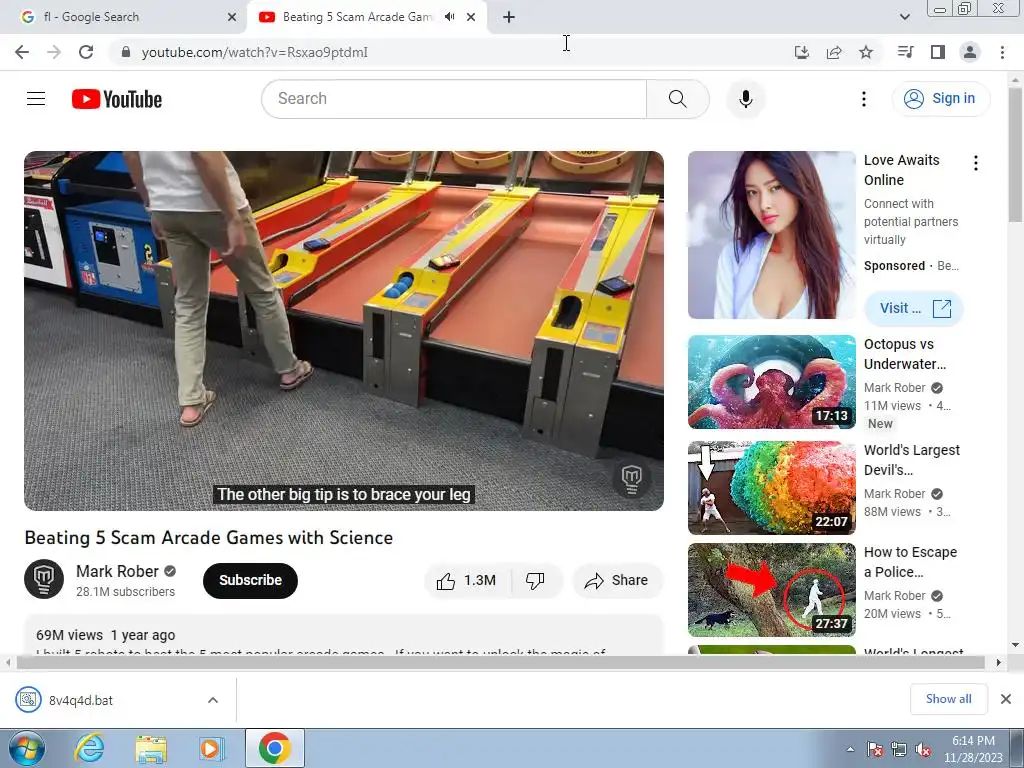1024x768 pixels.
Task: Click the Visit button on the ad
Action: point(914,308)
